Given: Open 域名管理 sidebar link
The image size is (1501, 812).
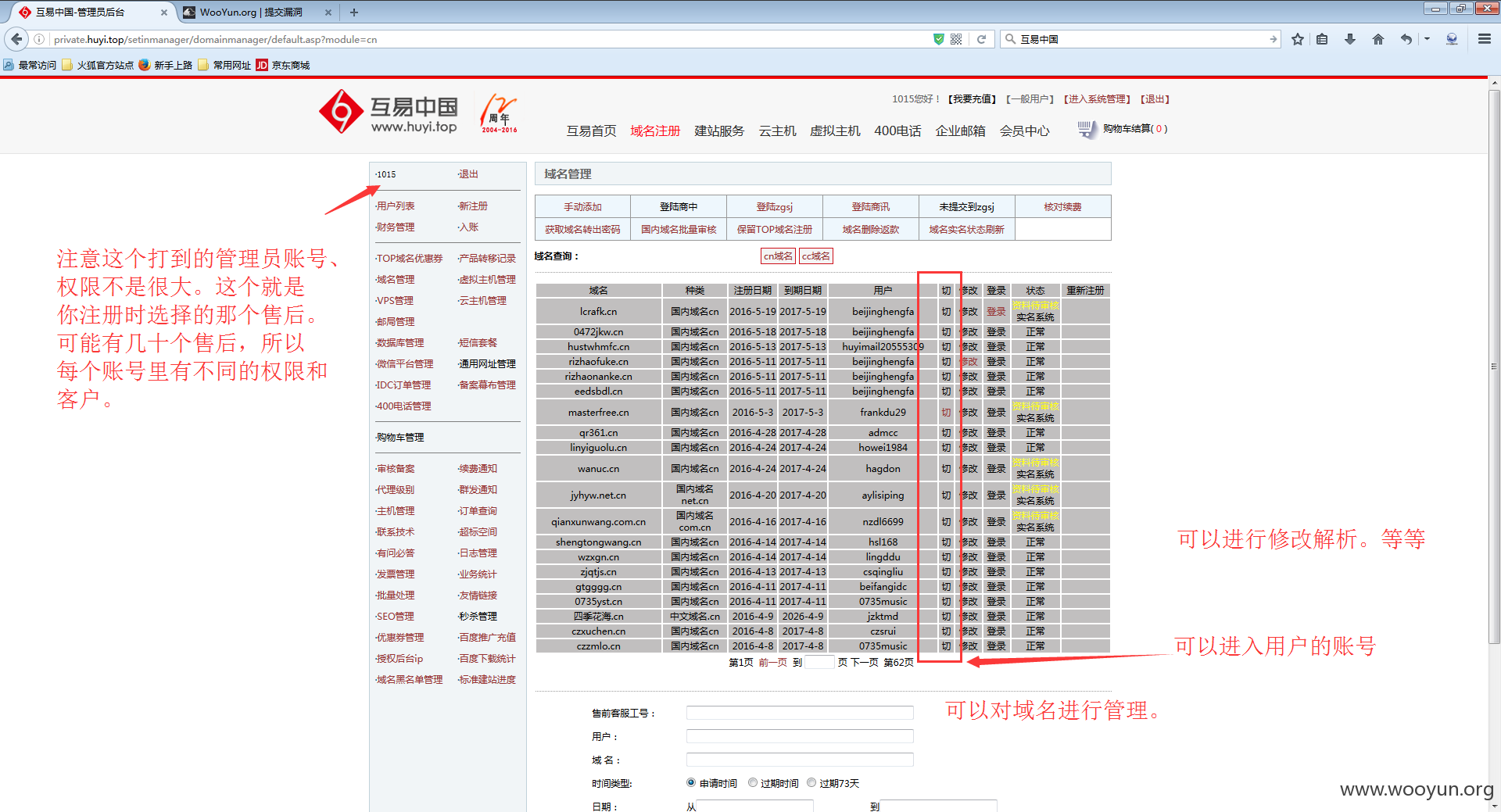Looking at the screenshot, I should pos(396,279).
